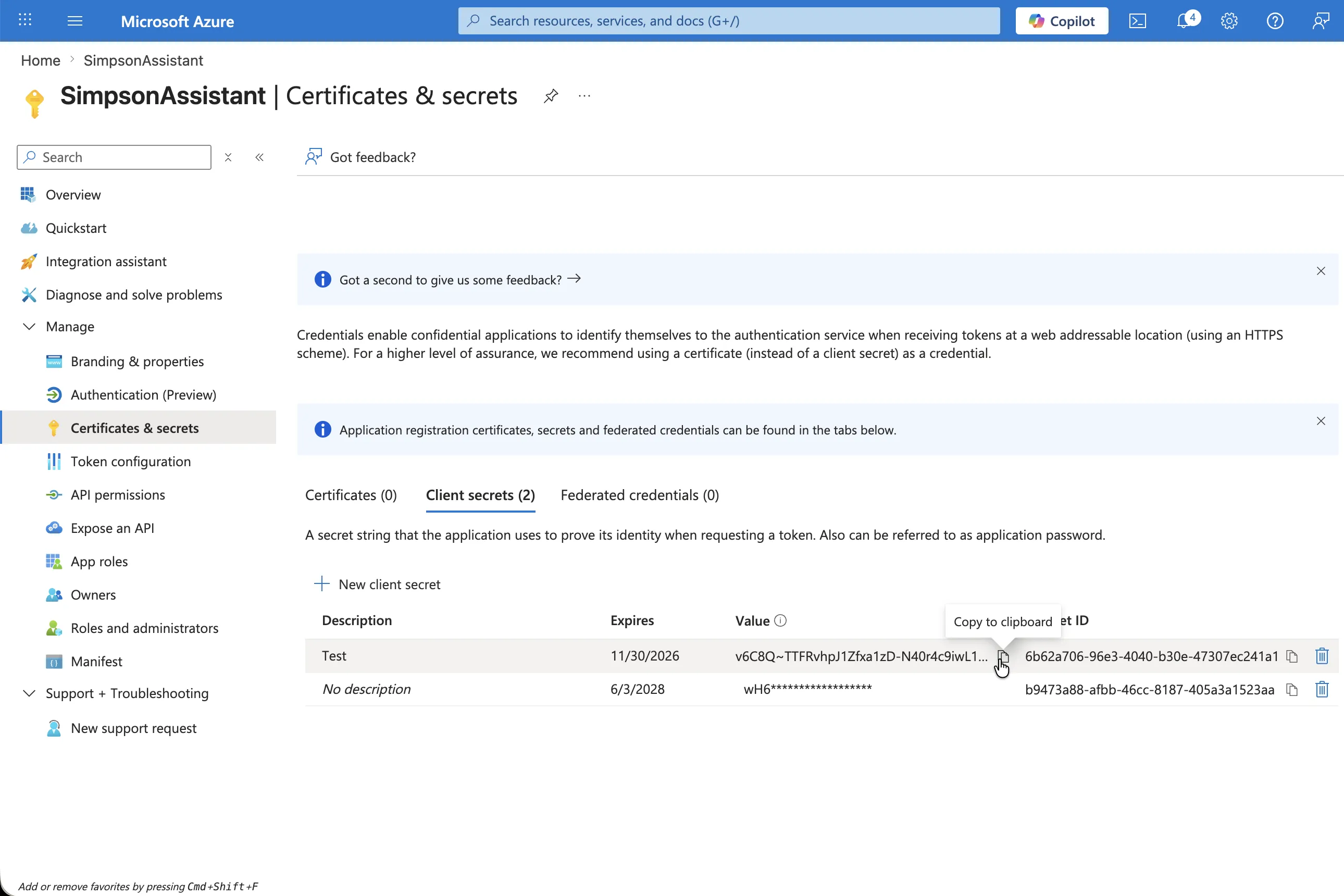Click the Test description cell
The image size is (1344, 896).
(x=334, y=656)
